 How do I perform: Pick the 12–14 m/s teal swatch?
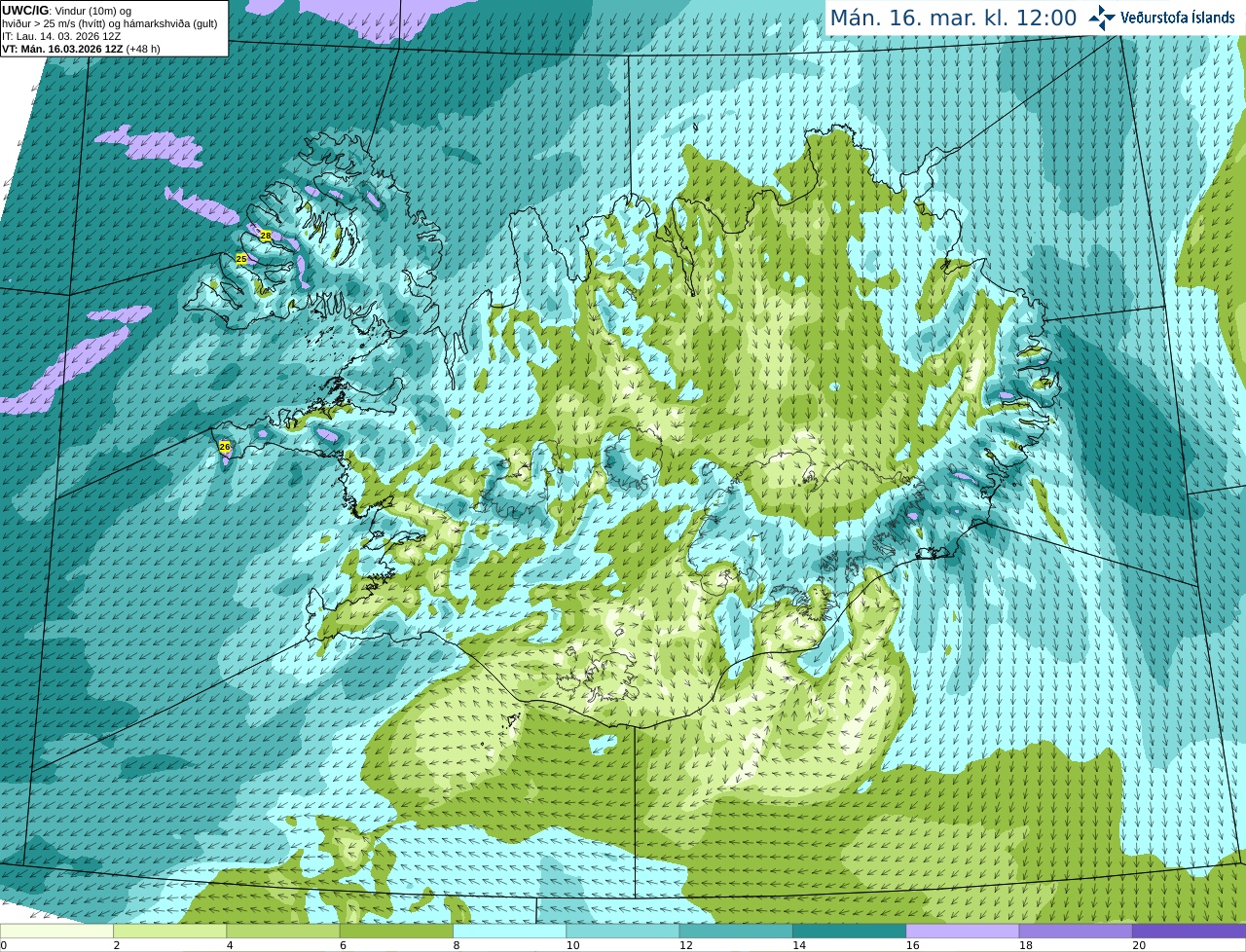[x=736, y=931]
